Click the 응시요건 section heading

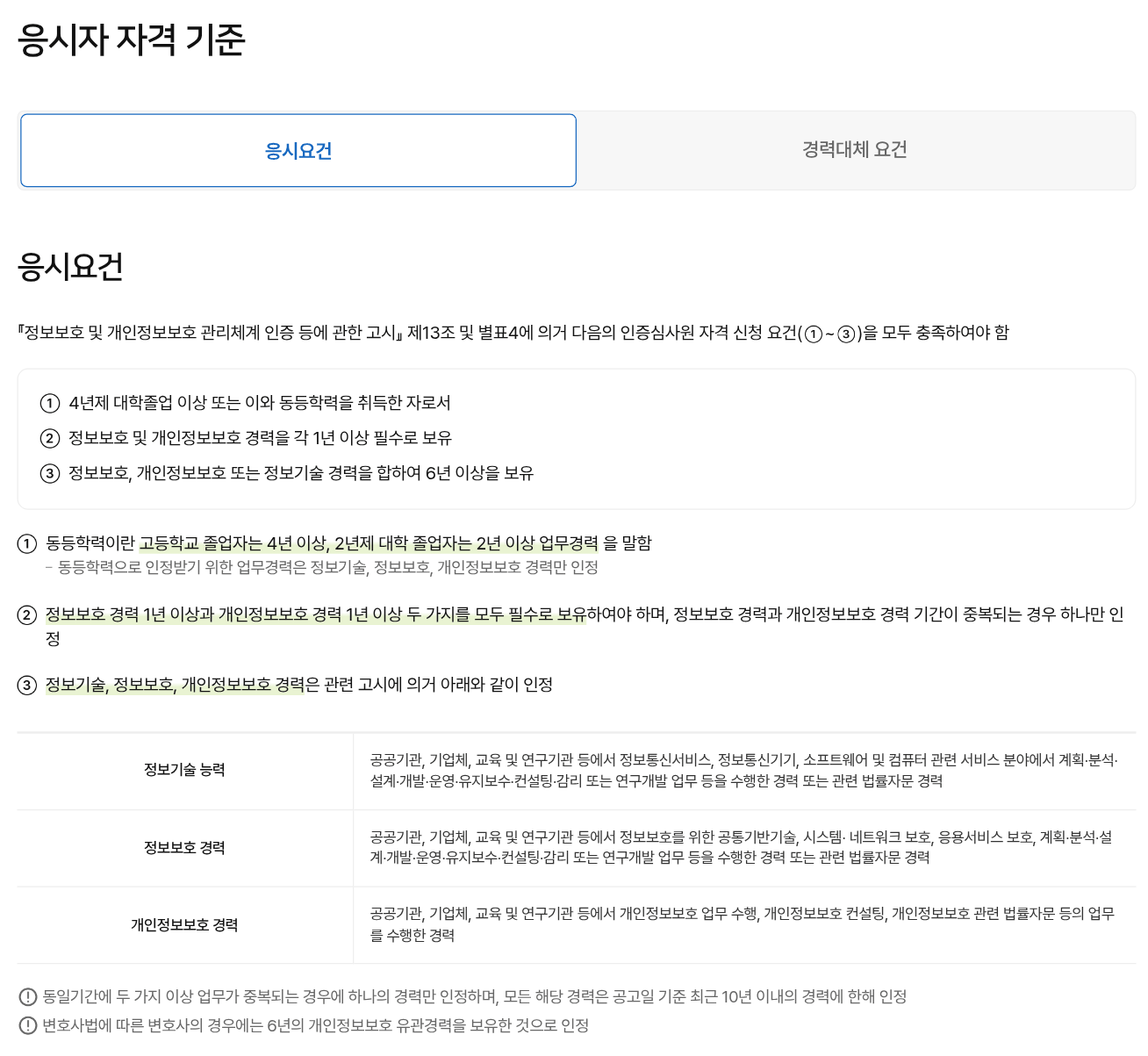coord(70,267)
